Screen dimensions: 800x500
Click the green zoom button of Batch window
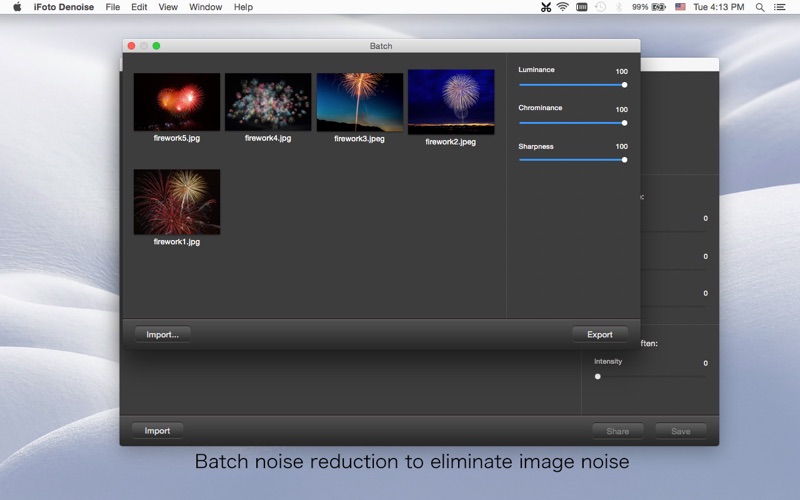coord(156,46)
